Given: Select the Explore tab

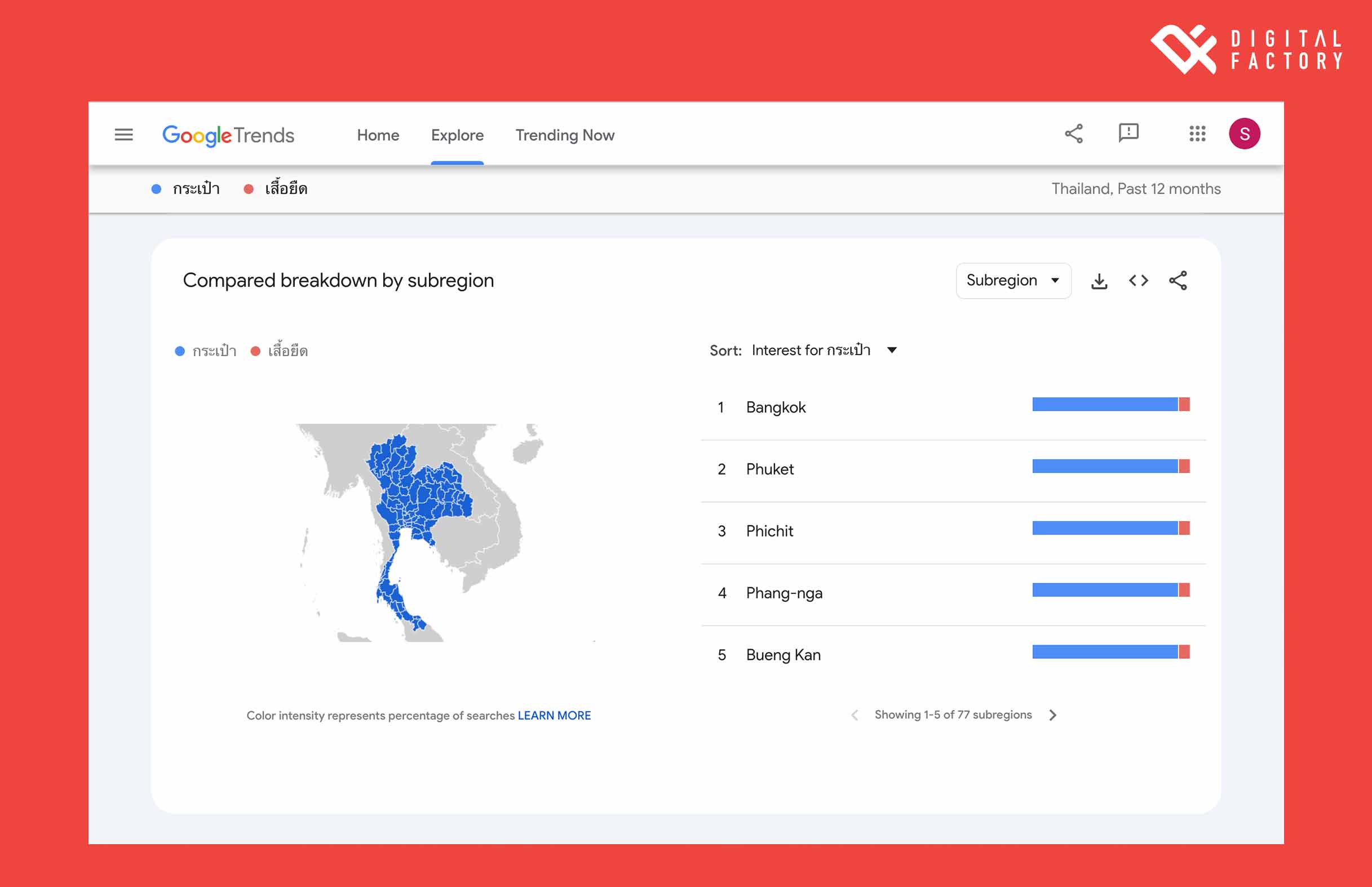Looking at the screenshot, I should pos(457,135).
